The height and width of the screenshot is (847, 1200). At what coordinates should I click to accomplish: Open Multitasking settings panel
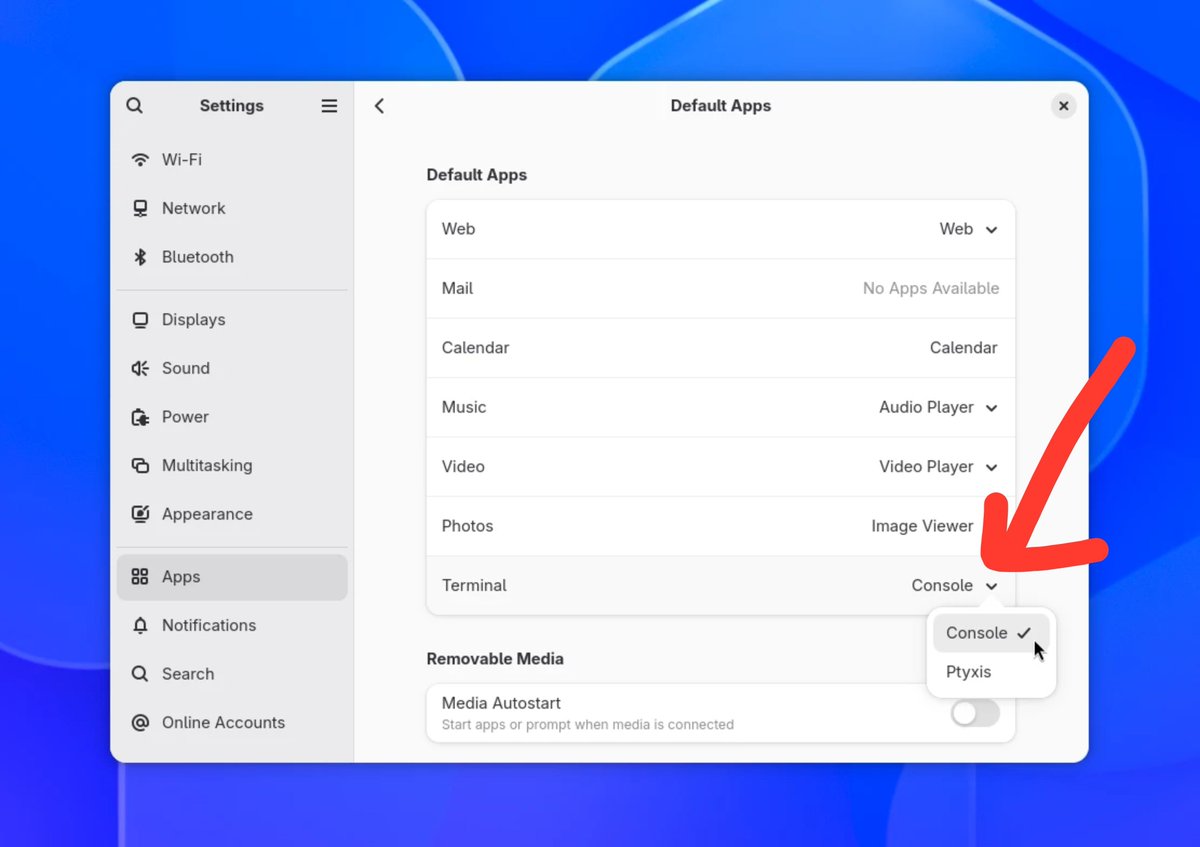(232, 466)
